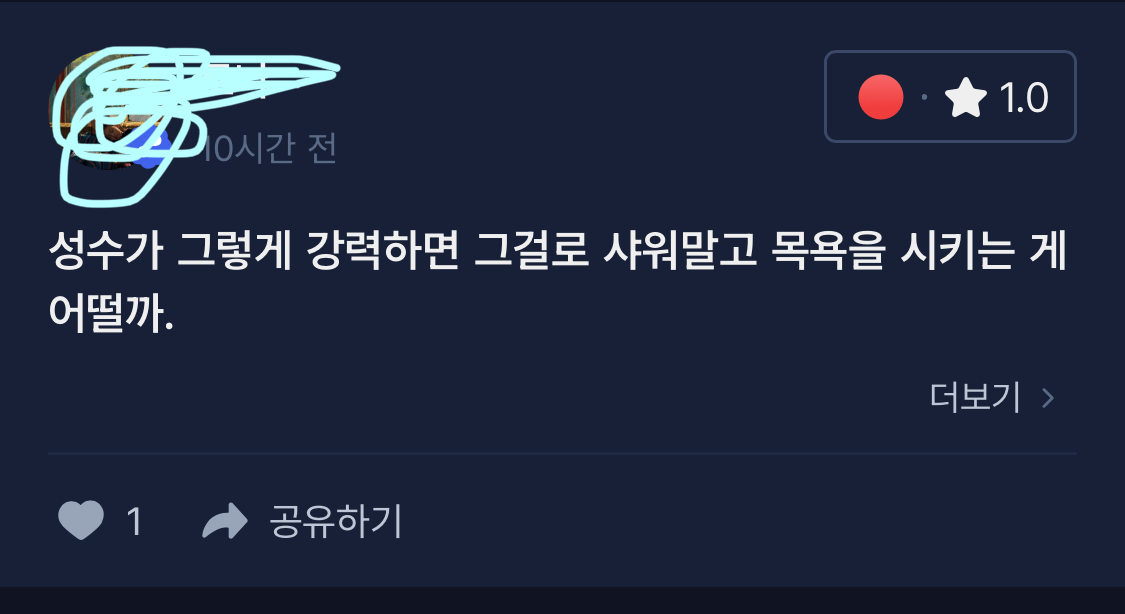
Task: Choose the 공유하기 share label
Action: click(x=336, y=521)
